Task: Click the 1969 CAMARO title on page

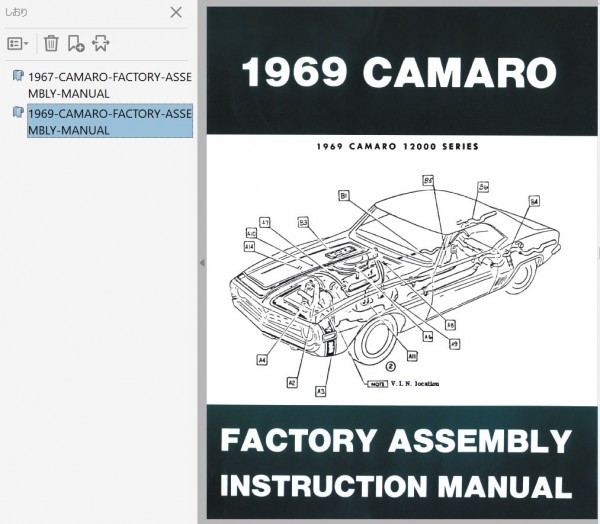Action: tap(399, 72)
